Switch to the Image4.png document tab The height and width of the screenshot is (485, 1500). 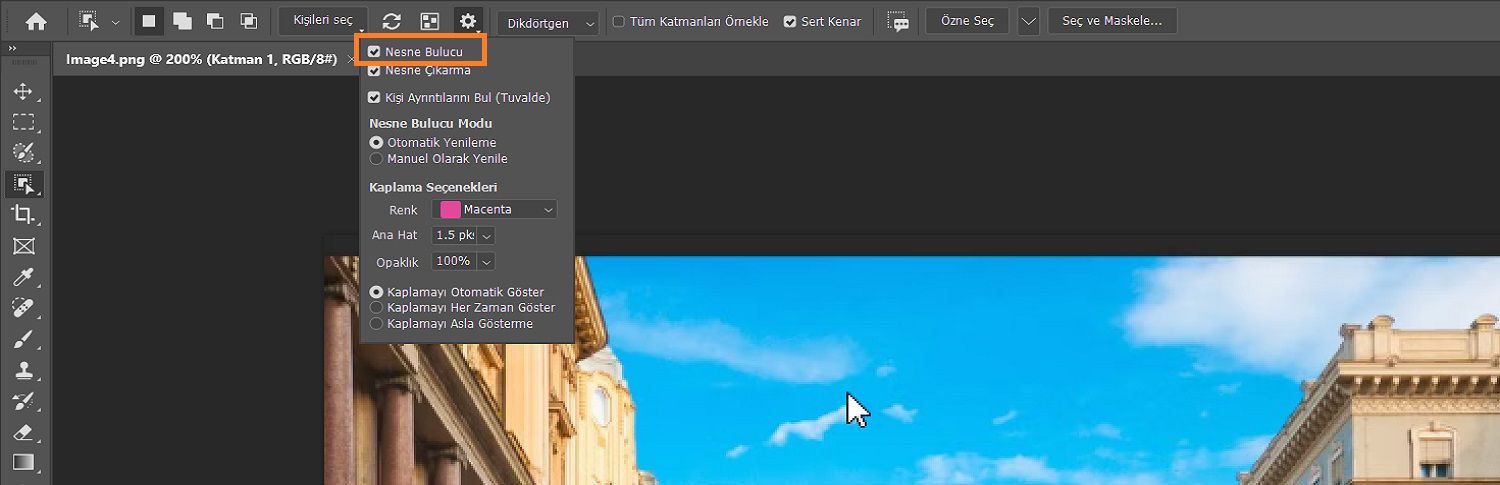tap(201, 59)
